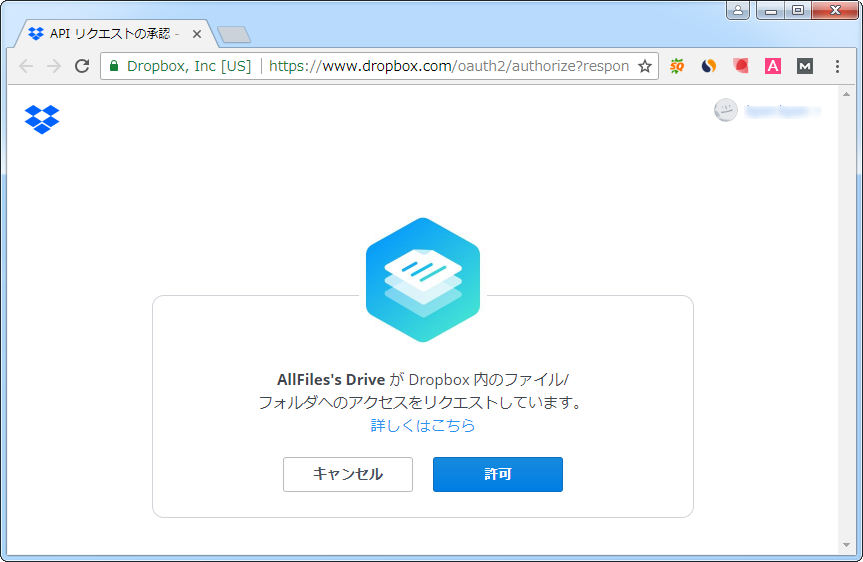
Task: Click the AllFiles's Drive hexagon app icon
Action: 423,280
